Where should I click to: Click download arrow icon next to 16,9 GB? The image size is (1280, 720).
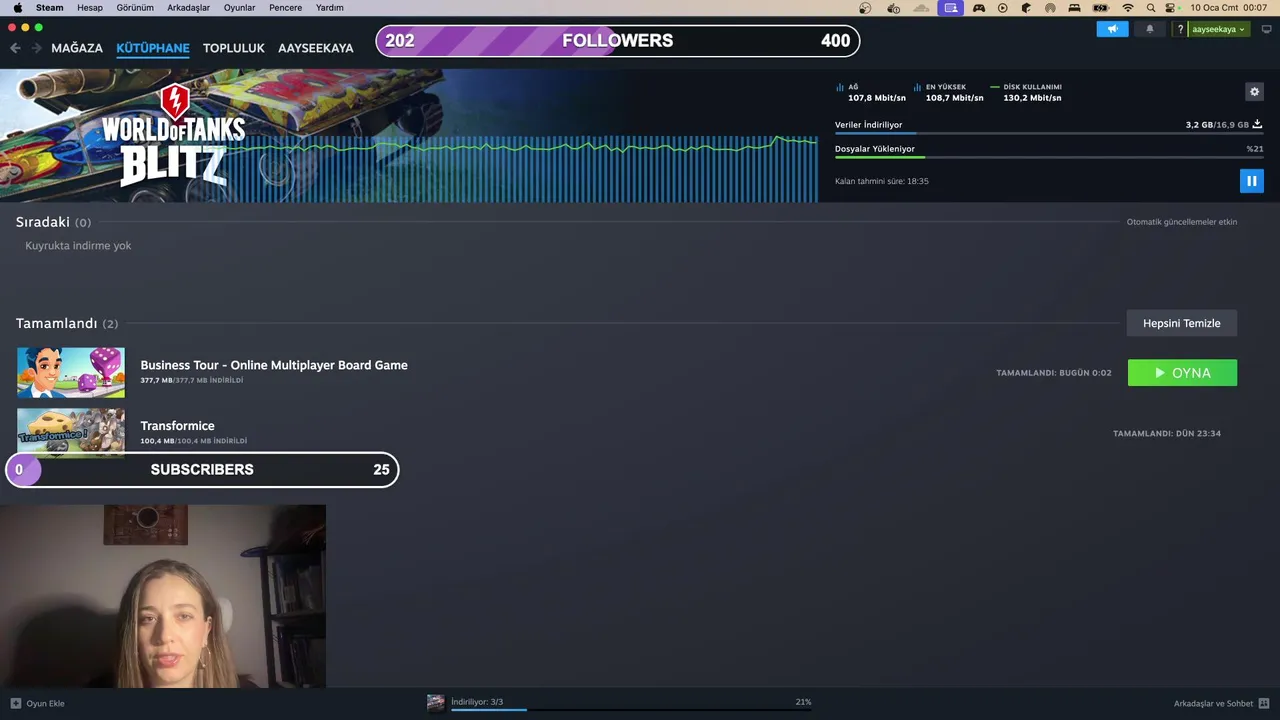click(x=1258, y=125)
